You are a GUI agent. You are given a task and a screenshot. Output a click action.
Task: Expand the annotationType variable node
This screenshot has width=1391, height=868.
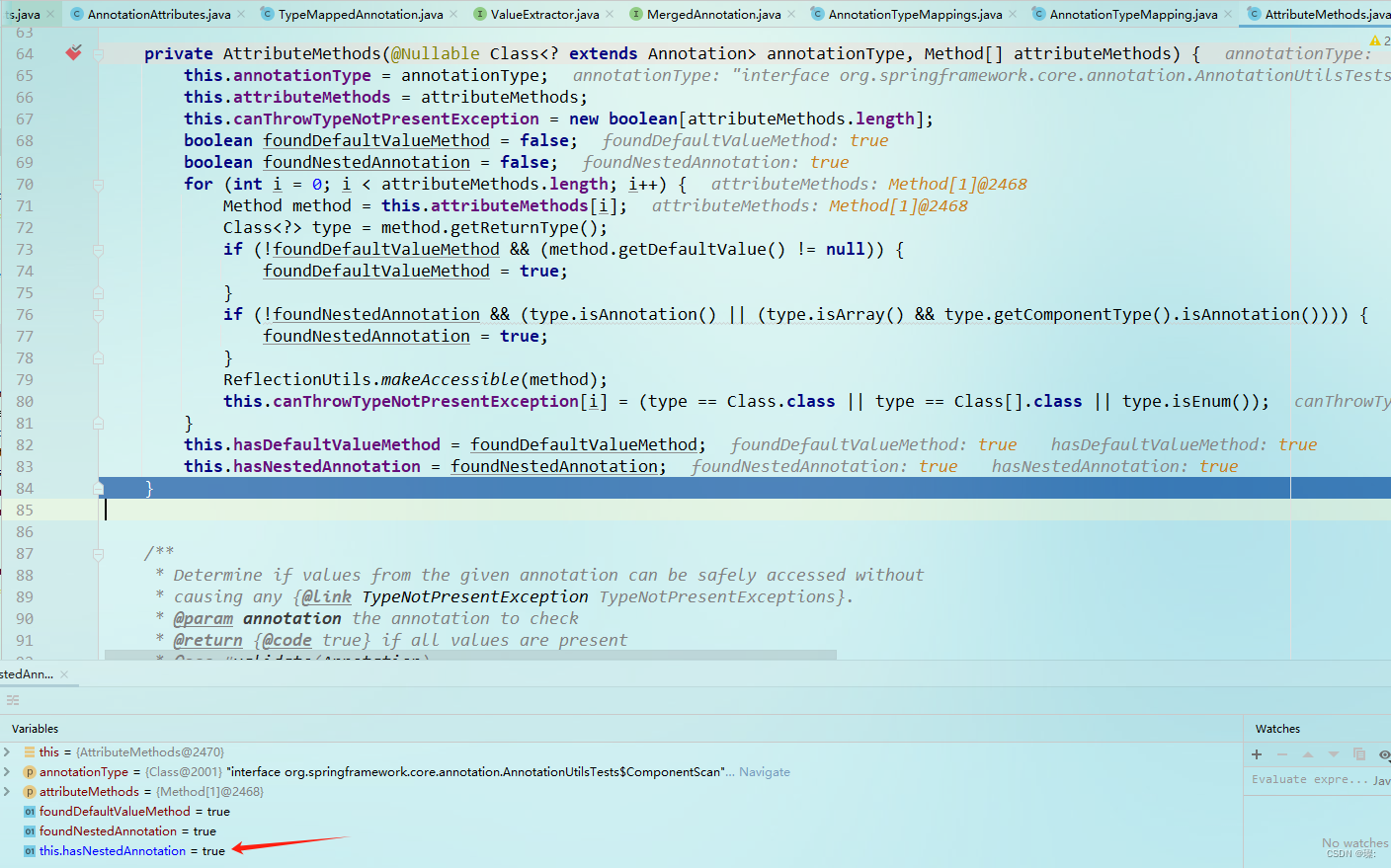[x=8, y=772]
